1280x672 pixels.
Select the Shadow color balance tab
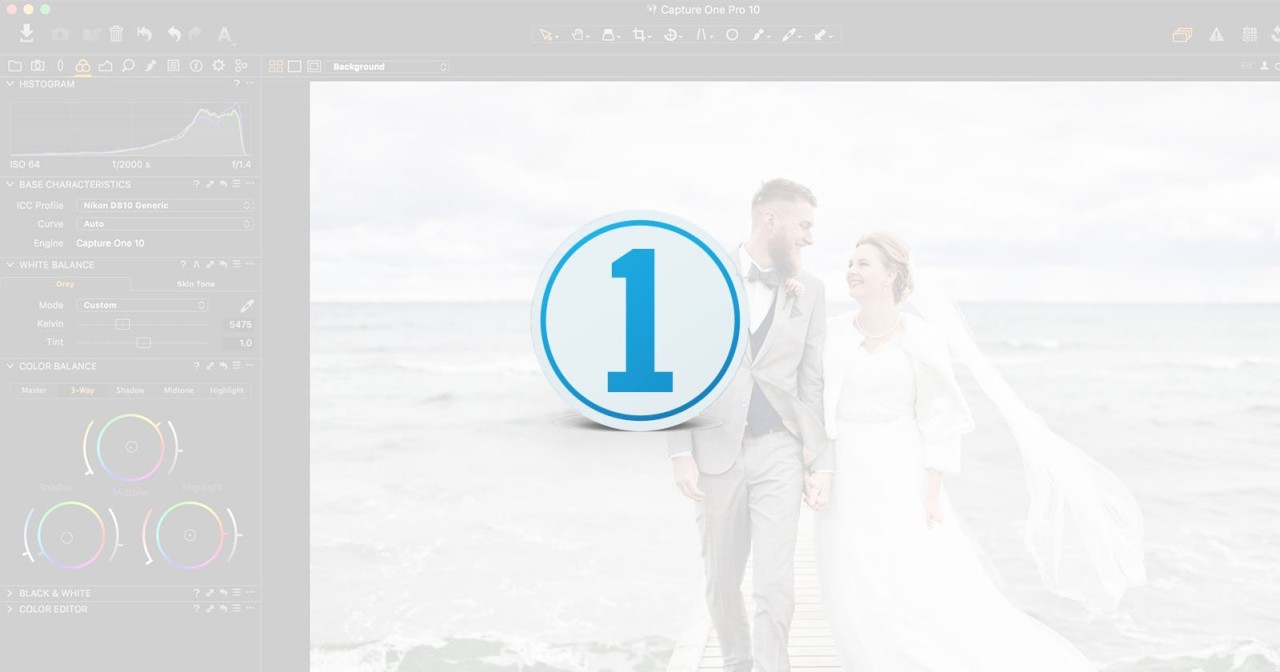(130, 390)
